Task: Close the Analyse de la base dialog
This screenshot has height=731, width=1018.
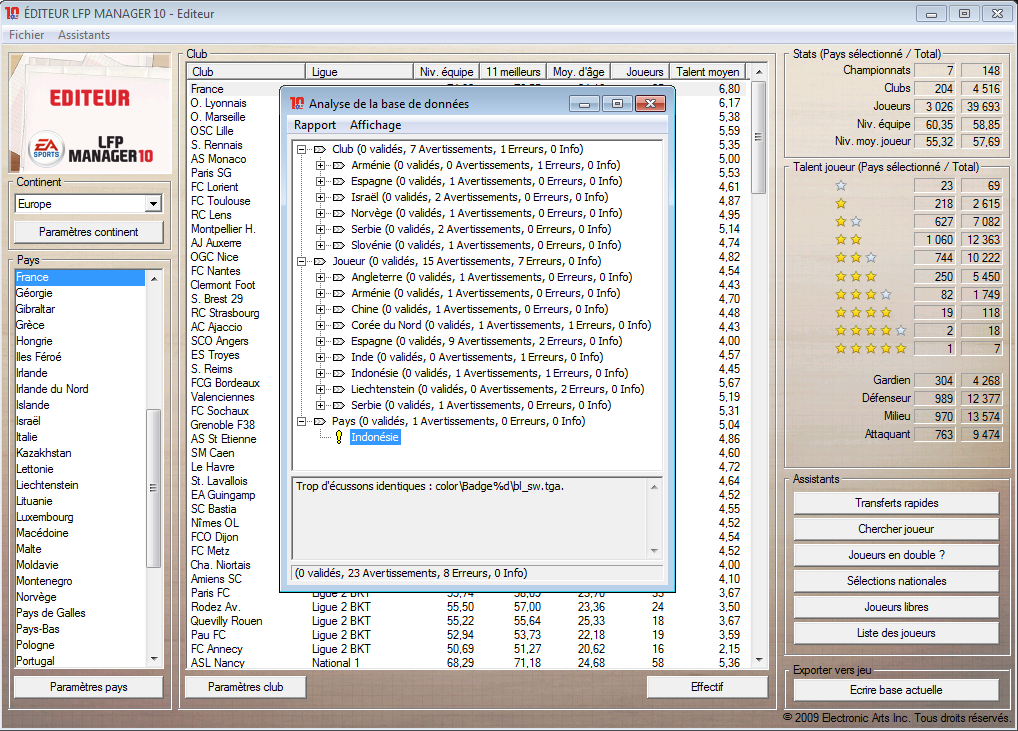Action: click(650, 104)
